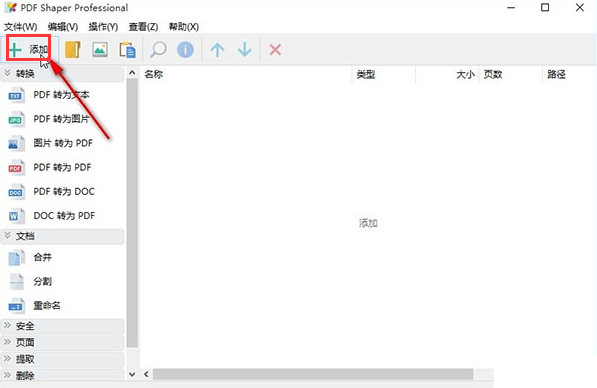Select 图片 转为 PDF option
The width and height of the screenshot is (597, 388).
tap(63, 143)
